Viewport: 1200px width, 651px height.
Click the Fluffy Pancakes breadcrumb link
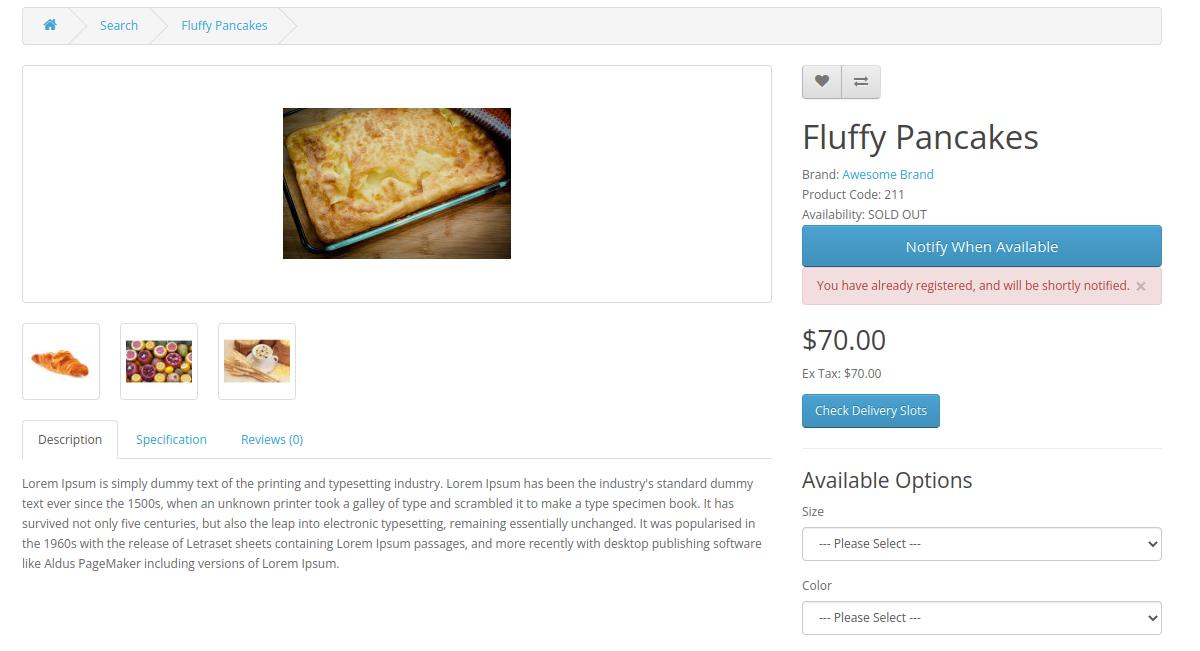223,25
